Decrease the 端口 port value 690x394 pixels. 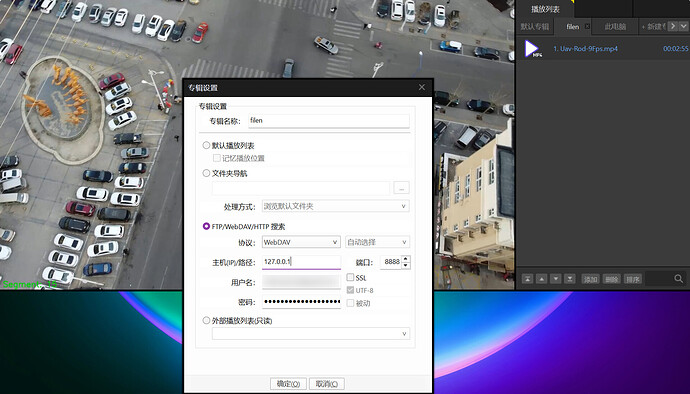point(406,265)
